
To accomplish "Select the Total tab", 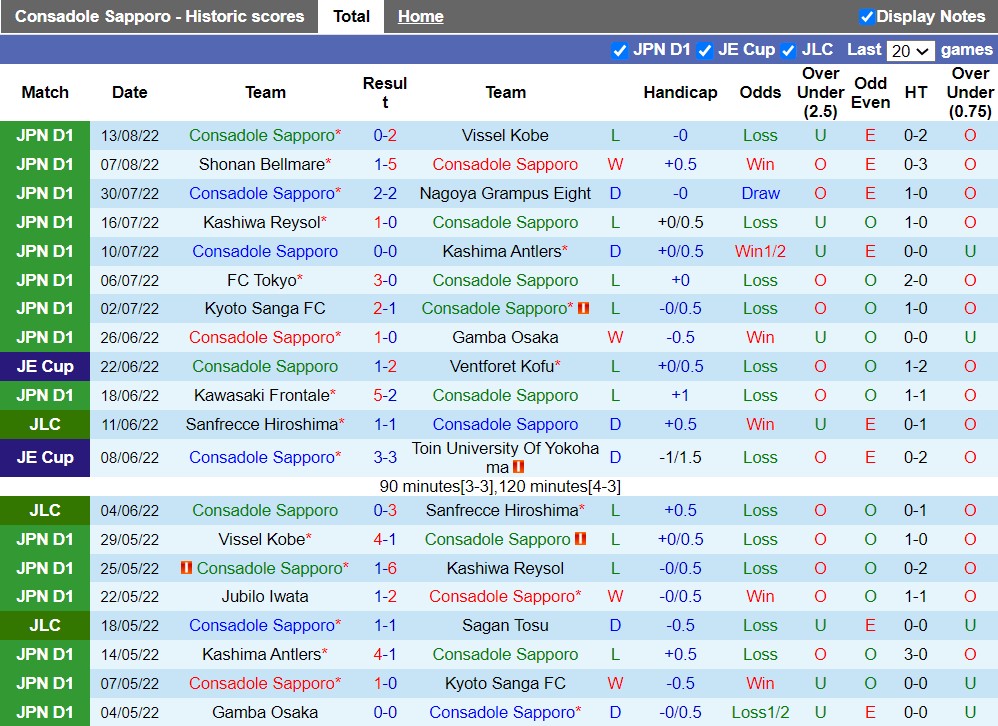I will (x=351, y=17).
